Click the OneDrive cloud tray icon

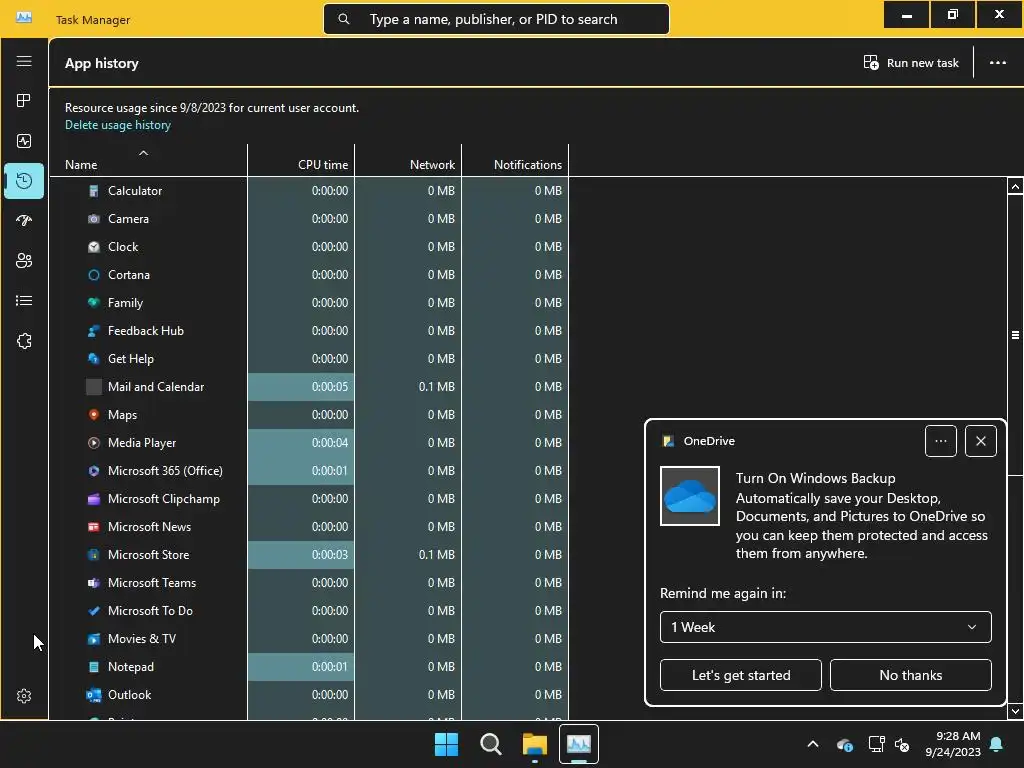tap(844, 744)
